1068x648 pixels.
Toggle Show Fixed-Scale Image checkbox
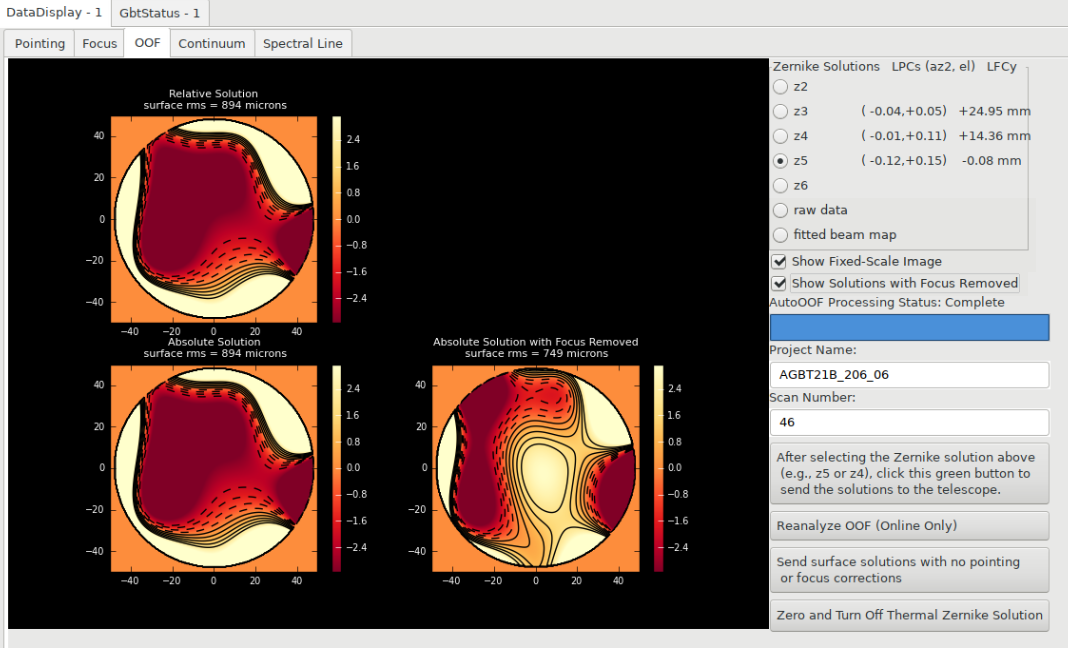coord(779,262)
